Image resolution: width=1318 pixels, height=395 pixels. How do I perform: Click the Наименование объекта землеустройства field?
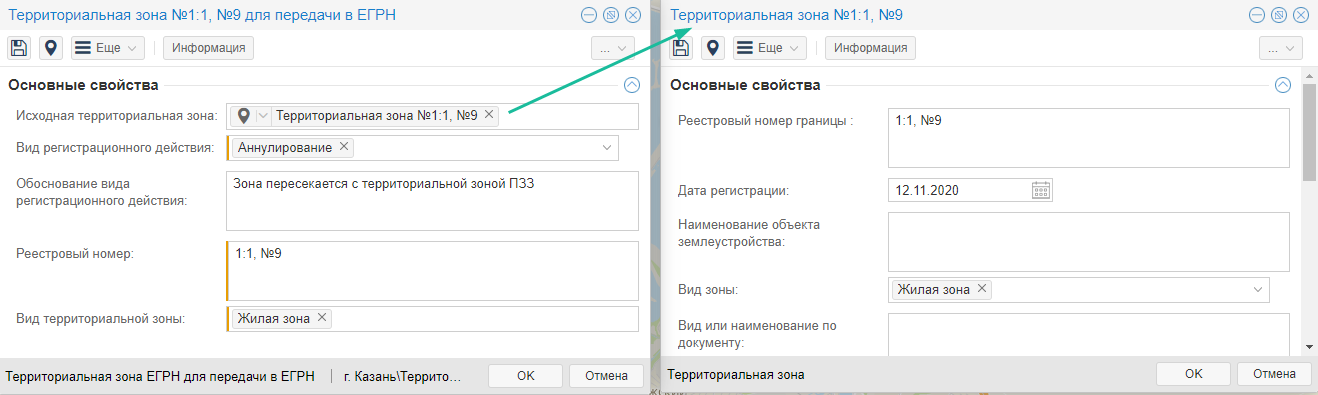click(x=1088, y=242)
